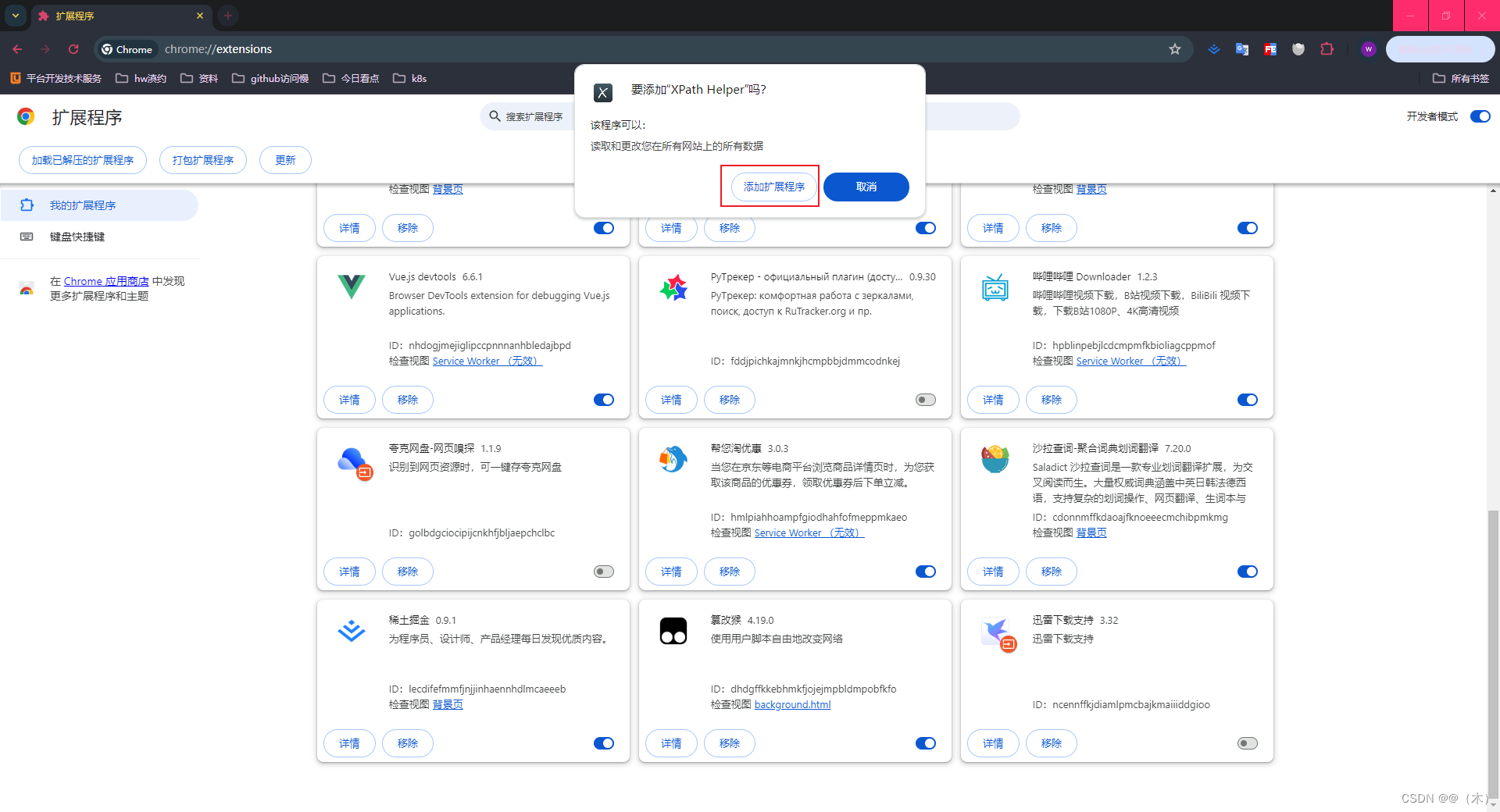The height and width of the screenshot is (812, 1500).
Task: Open 详情 for Vue.js devtools
Action: [x=349, y=400]
